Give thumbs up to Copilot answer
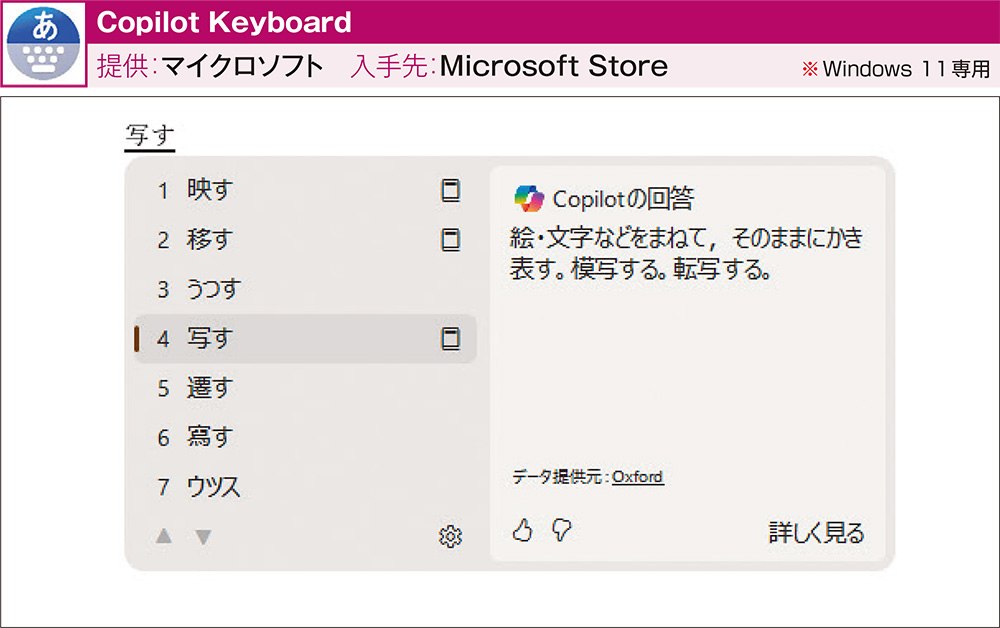This screenshot has height=628, width=1000. click(x=522, y=530)
